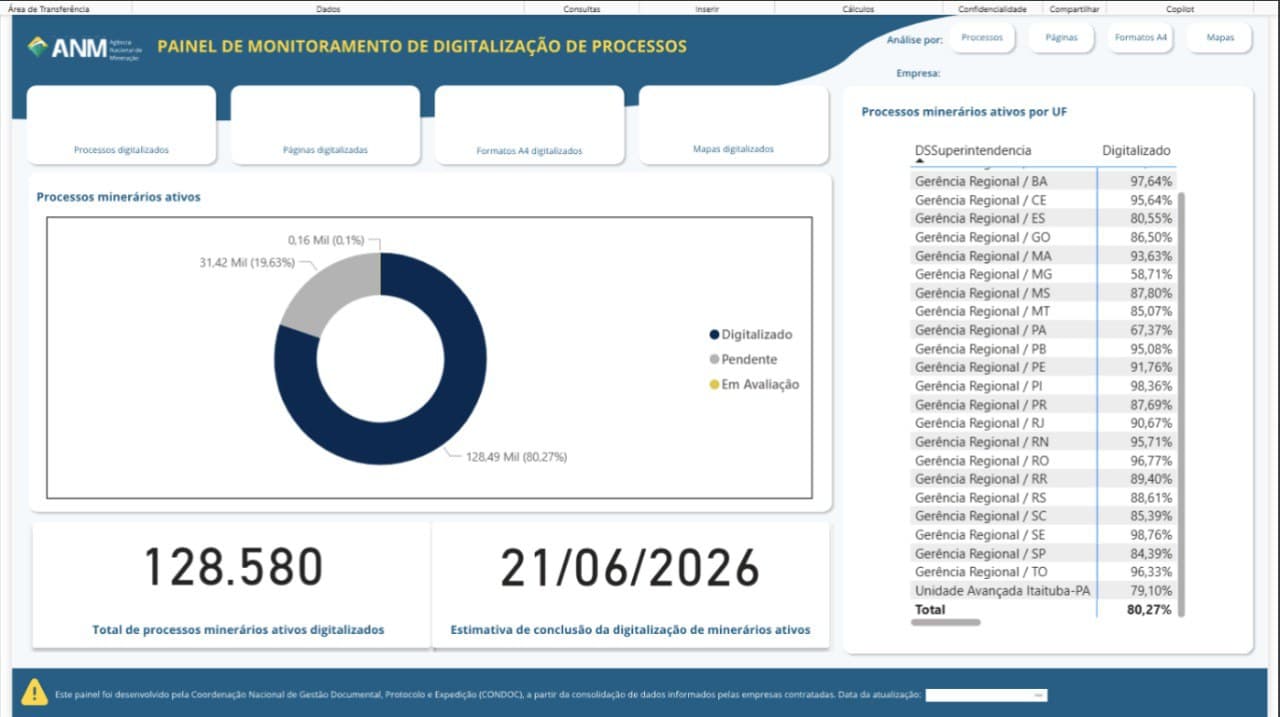Switch to the Inserir ribbon tab
Image resolution: width=1280 pixels, height=717 pixels.
tap(708, 7)
